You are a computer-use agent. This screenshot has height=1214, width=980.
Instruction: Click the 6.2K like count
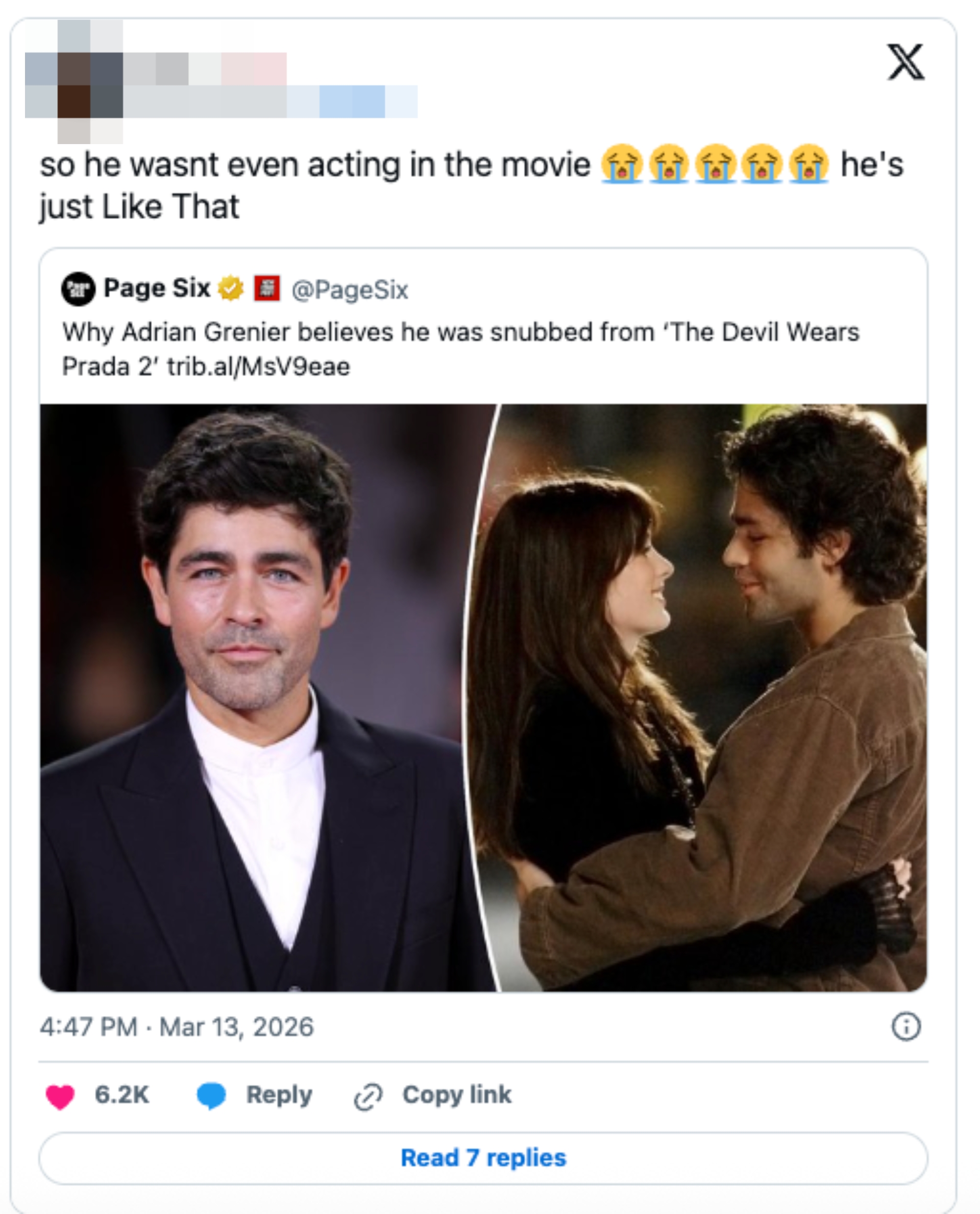click(122, 1095)
